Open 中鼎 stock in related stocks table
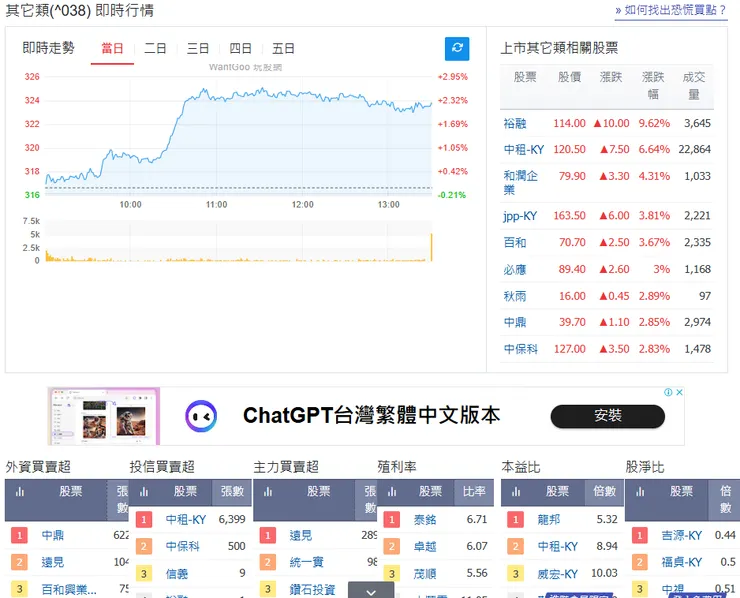740x598 pixels. pyautogui.click(x=515, y=322)
